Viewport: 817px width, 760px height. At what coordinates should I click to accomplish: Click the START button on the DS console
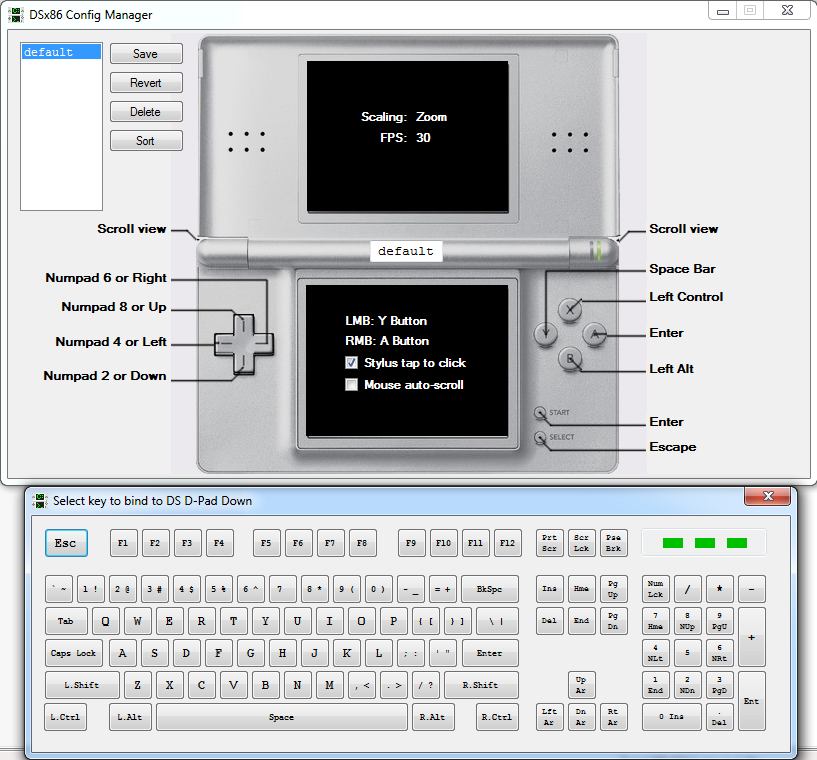(x=540, y=413)
